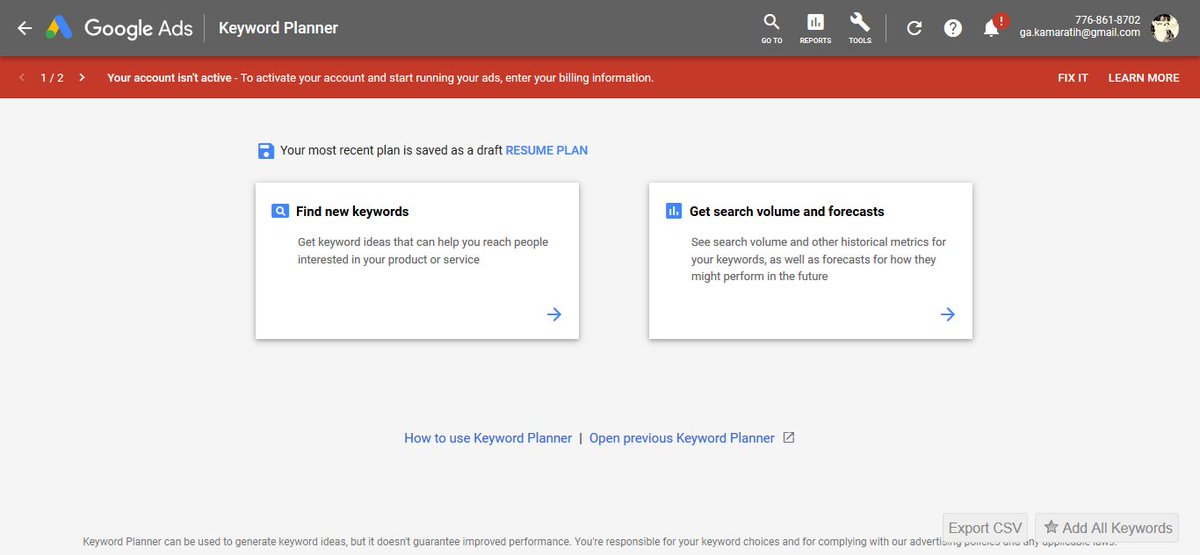Image resolution: width=1200 pixels, height=555 pixels.
Task: Click the RESUME PLAN link
Action: tap(547, 151)
